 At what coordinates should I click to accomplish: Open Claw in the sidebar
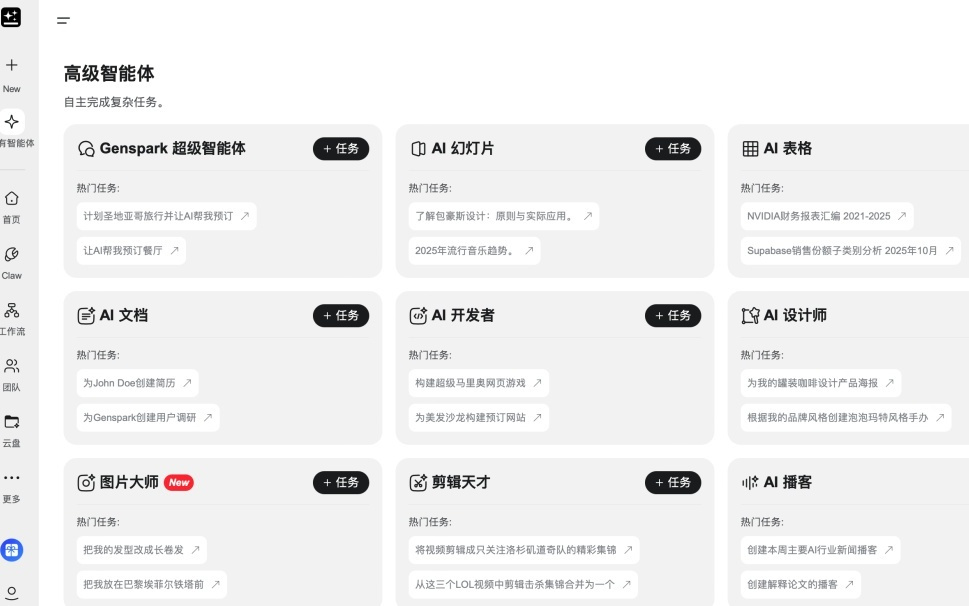point(12,255)
